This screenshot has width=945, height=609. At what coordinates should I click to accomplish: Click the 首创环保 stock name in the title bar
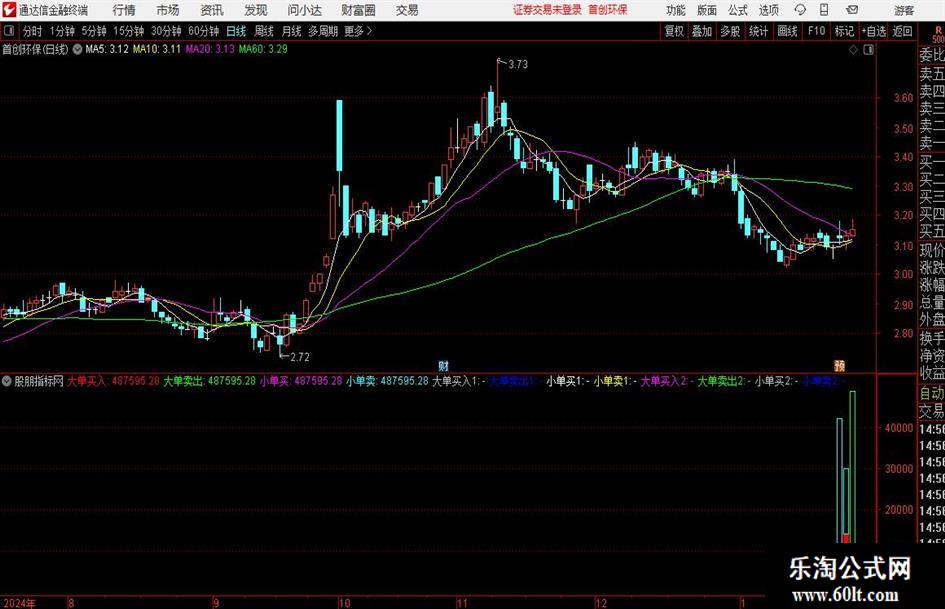608,10
